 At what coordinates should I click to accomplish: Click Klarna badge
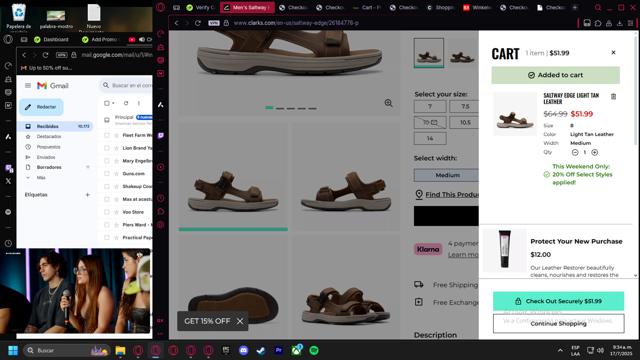point(428,249)
